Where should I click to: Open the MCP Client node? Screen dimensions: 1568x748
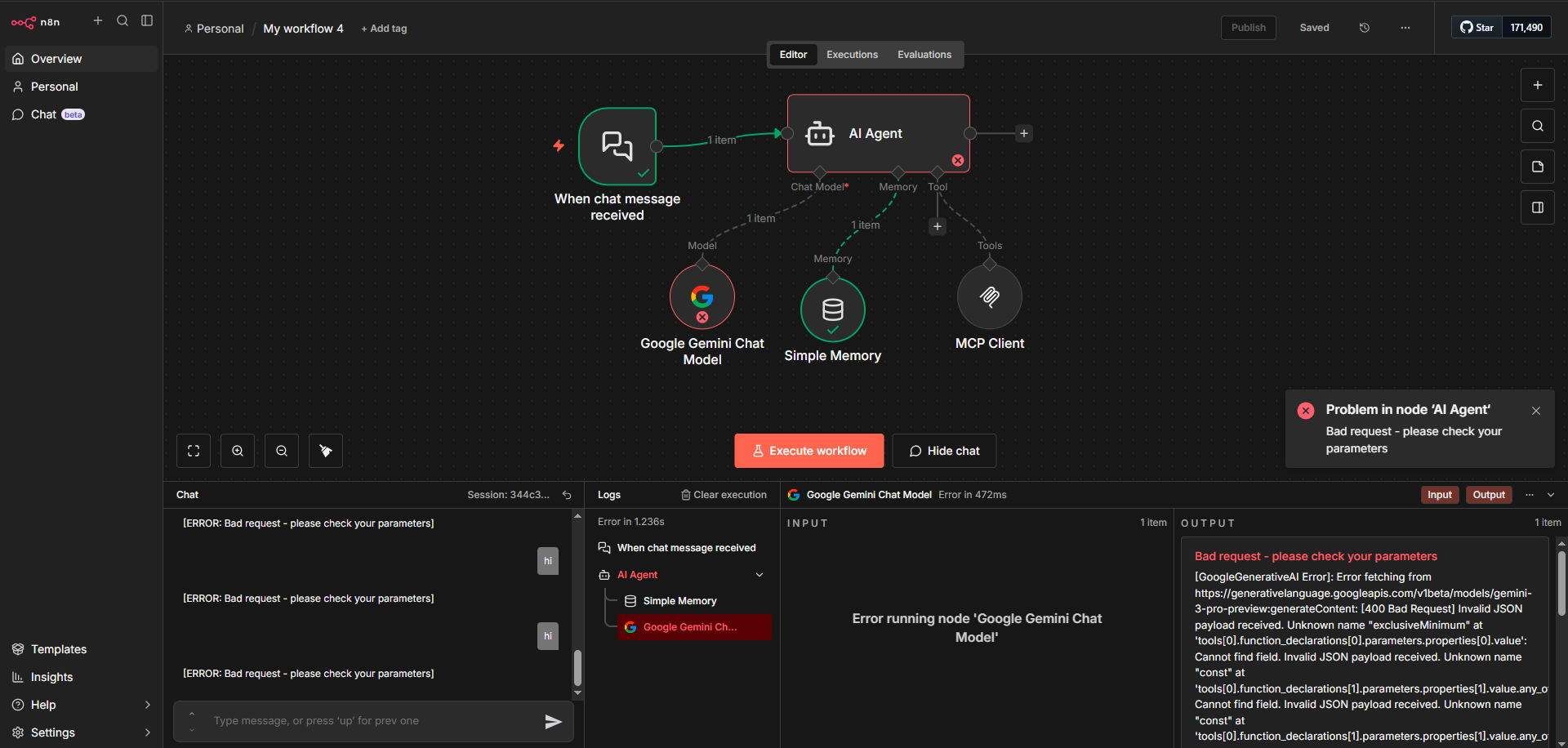[x=990, y=297]
